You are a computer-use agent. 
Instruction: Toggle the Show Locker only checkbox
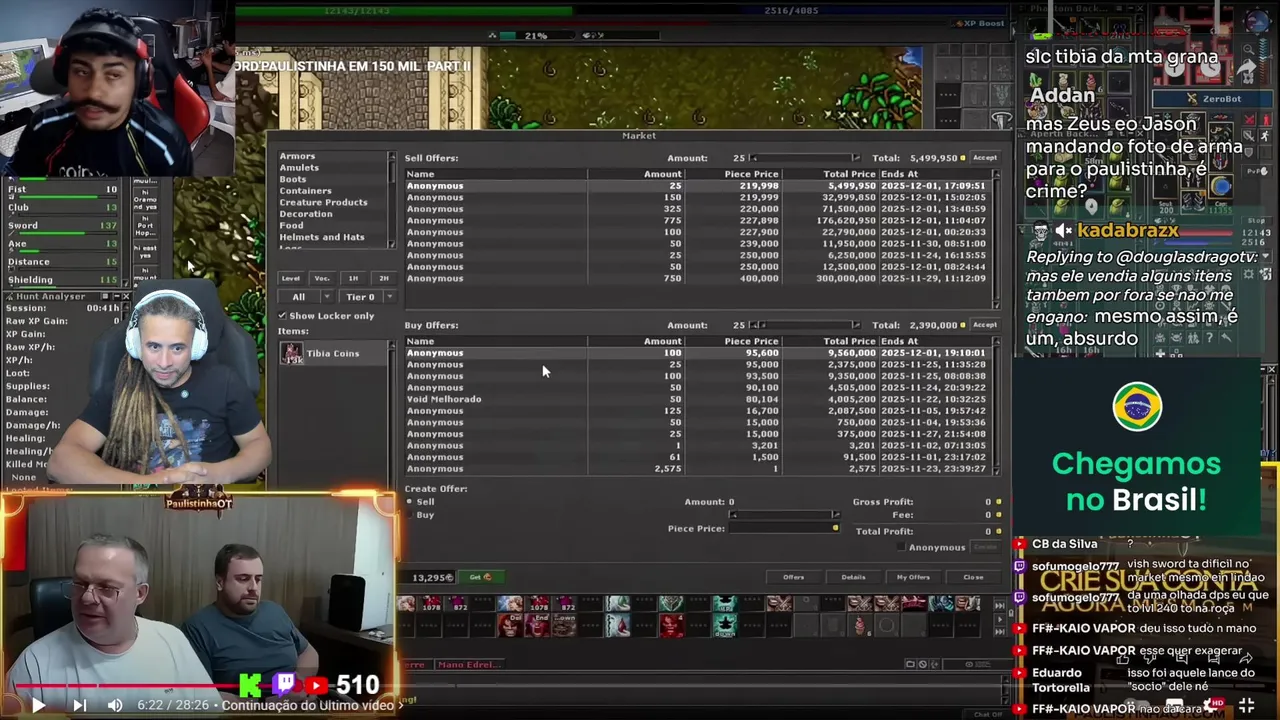click(x=283, y=316)
